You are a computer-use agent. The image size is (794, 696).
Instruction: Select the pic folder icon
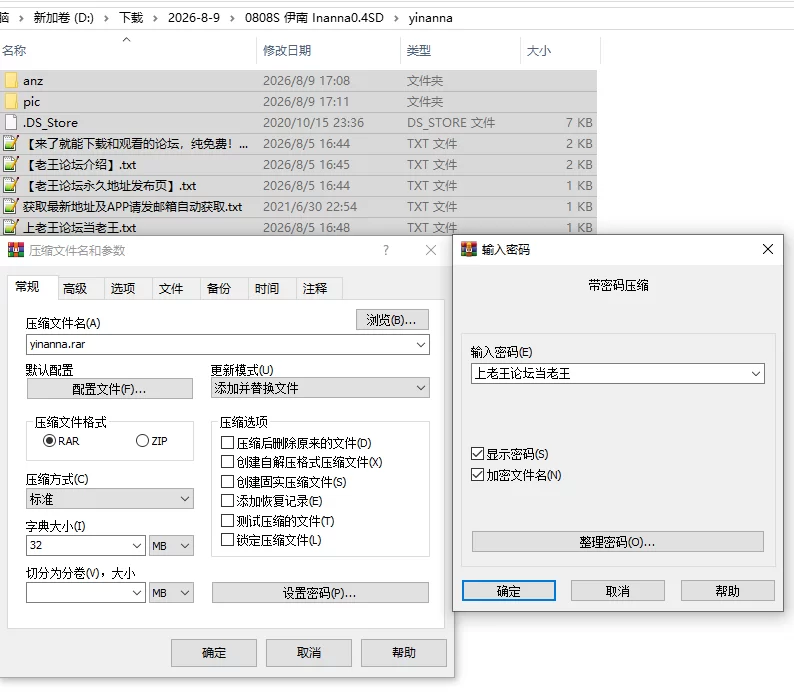pos(11,102)
